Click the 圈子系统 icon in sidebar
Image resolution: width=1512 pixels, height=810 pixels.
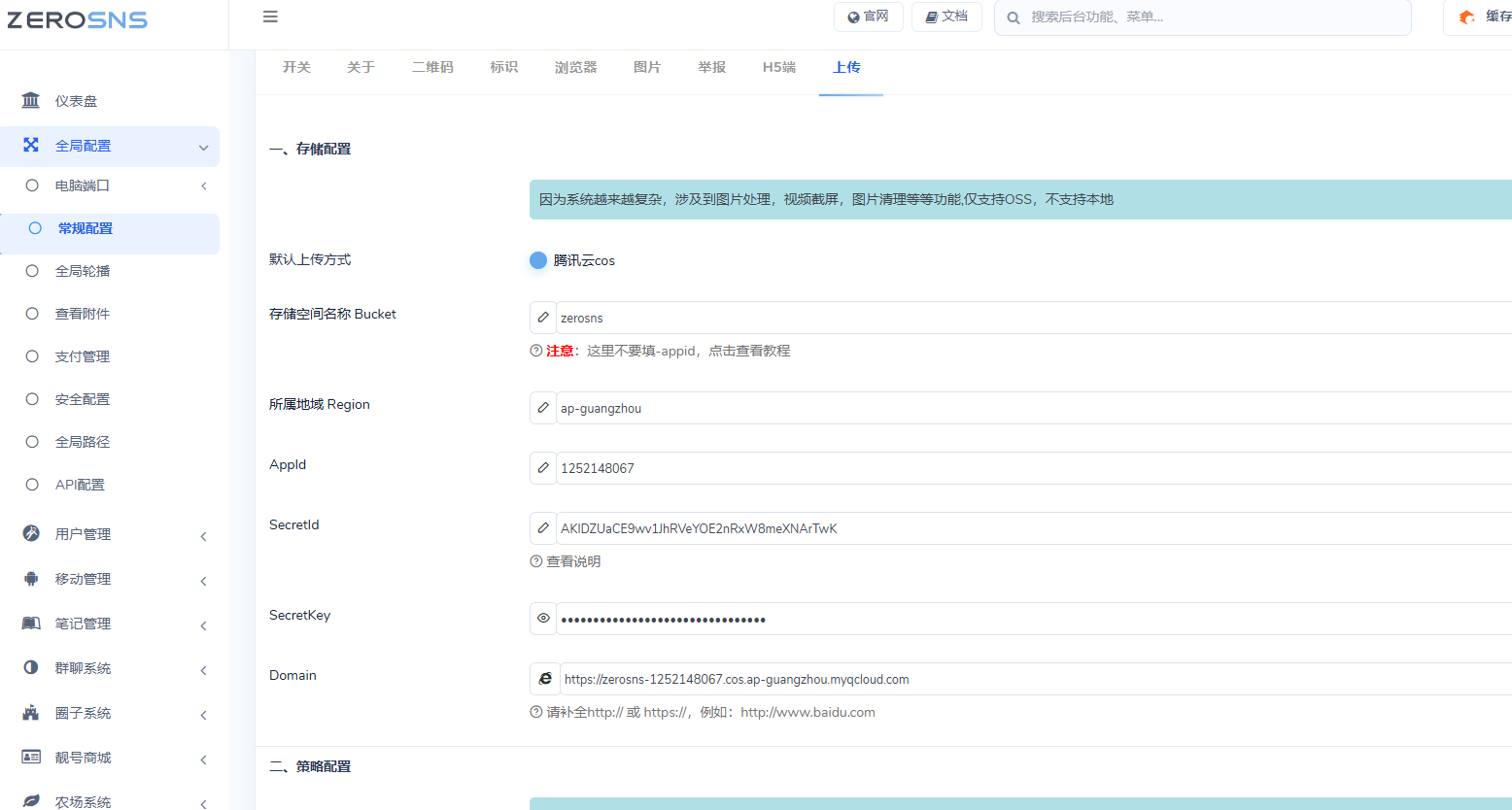tap(31, 713)
